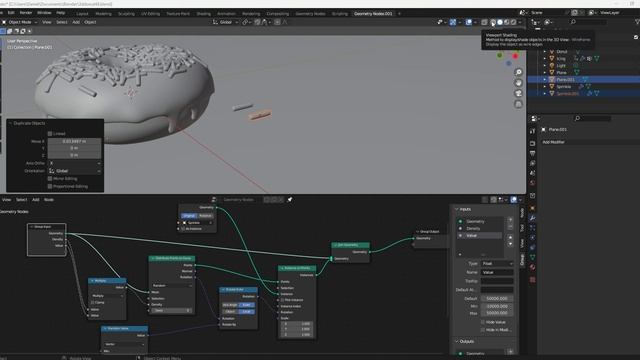Screen dimensions: 640x360
Task: Toggle viewport gizmos button
Action: tap(453, 22)
